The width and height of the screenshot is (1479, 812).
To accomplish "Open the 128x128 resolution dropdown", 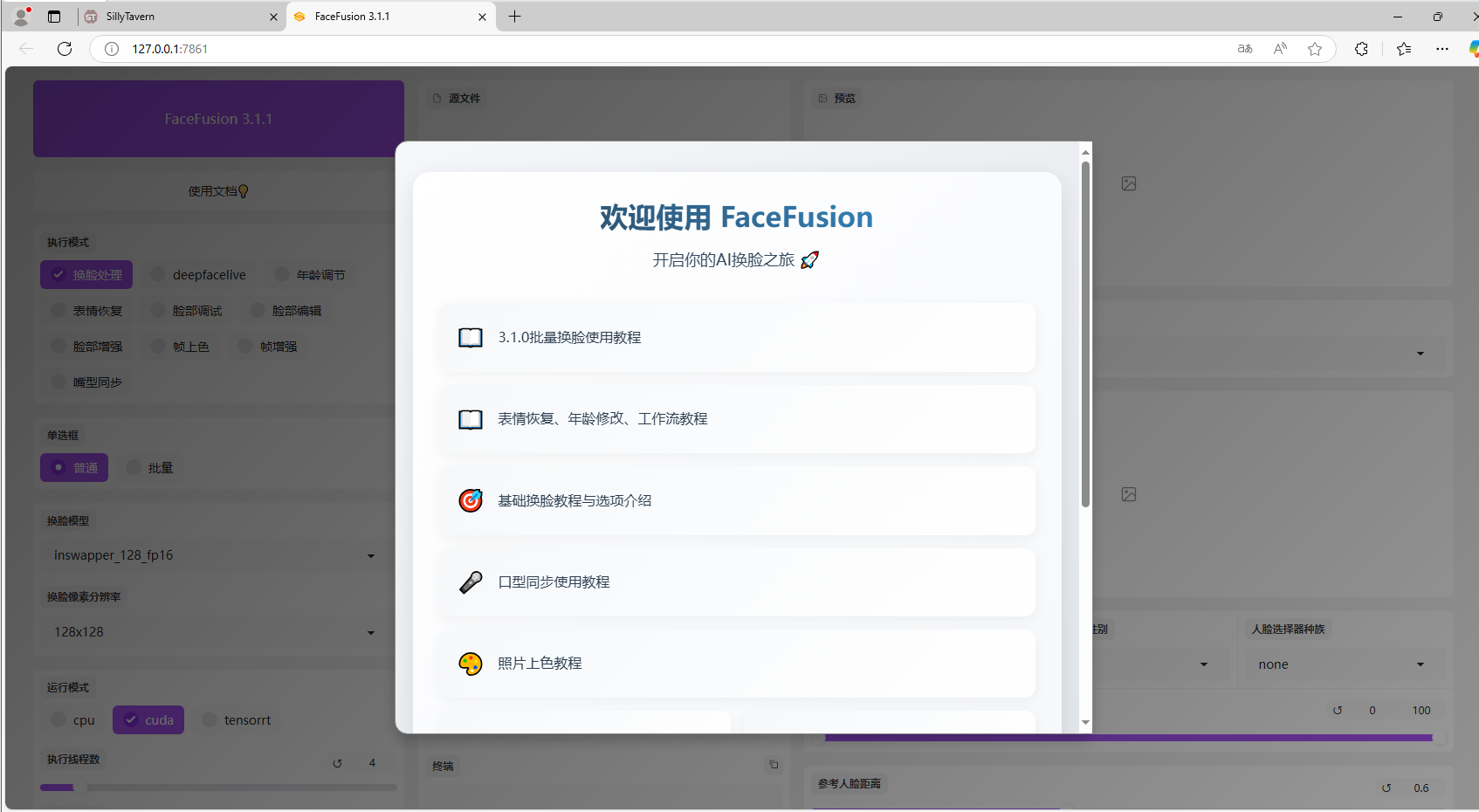I will (x=370, y=632).
